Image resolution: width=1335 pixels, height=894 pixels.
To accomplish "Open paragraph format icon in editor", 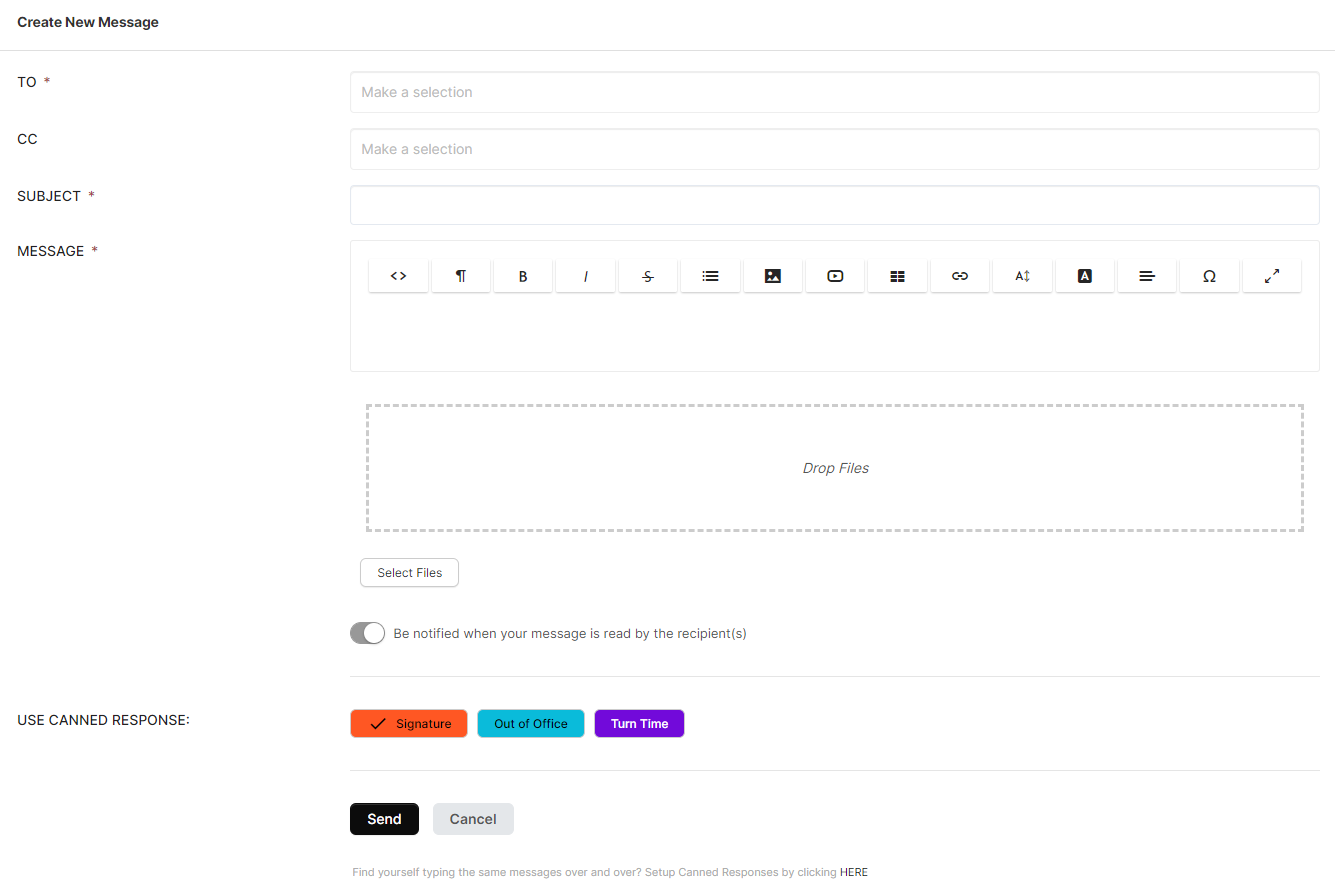I will tap(461, 276).
